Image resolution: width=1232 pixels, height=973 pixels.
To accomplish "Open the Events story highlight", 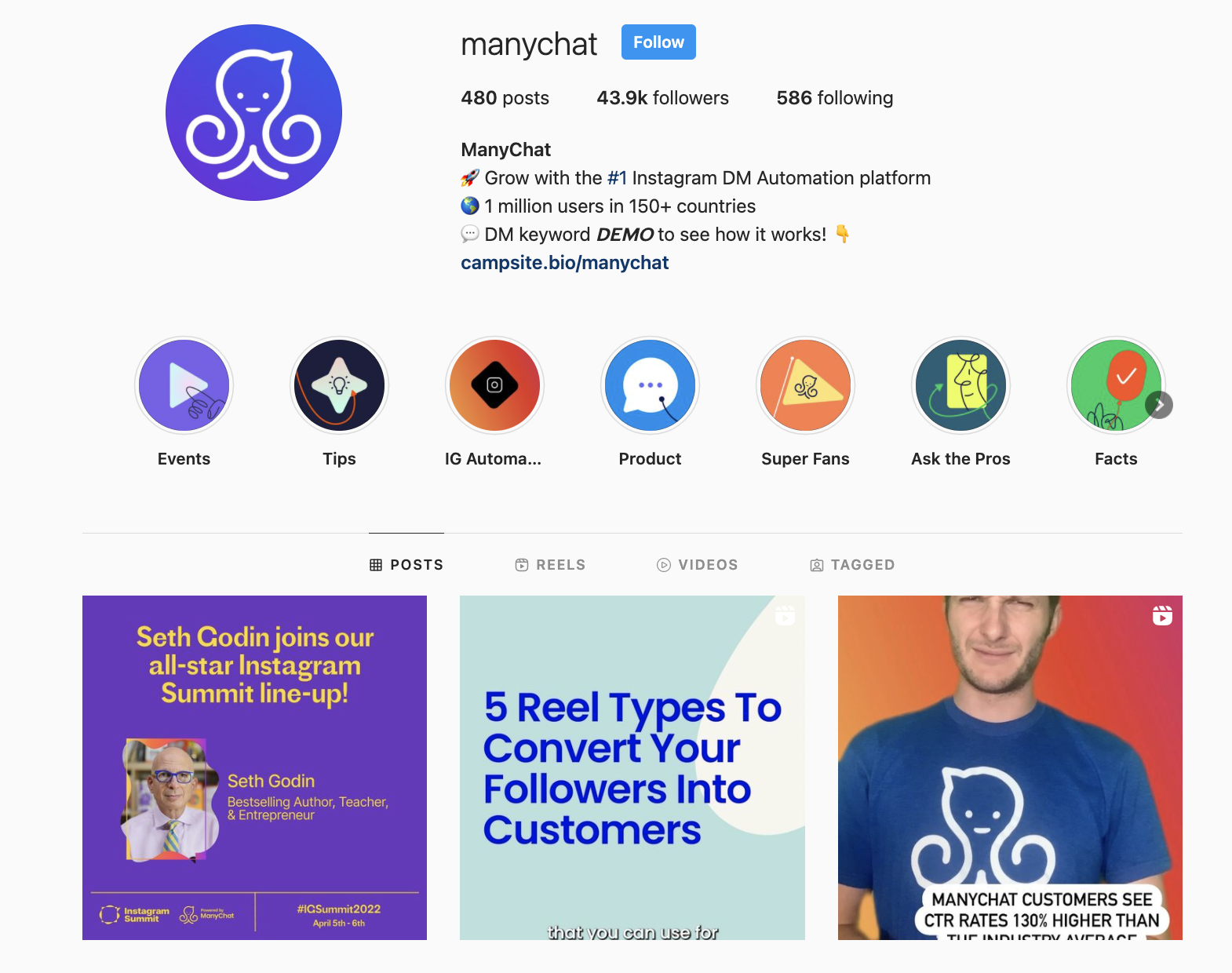I will tap(184, 385).
